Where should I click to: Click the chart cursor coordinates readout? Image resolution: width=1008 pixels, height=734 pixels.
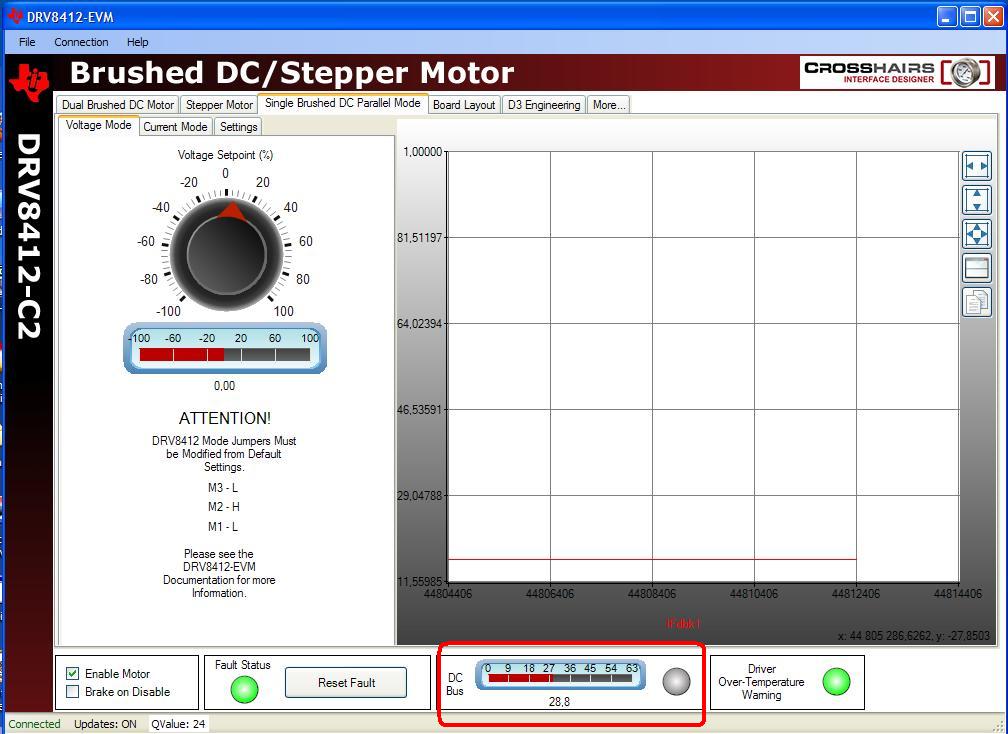point(914,636)
